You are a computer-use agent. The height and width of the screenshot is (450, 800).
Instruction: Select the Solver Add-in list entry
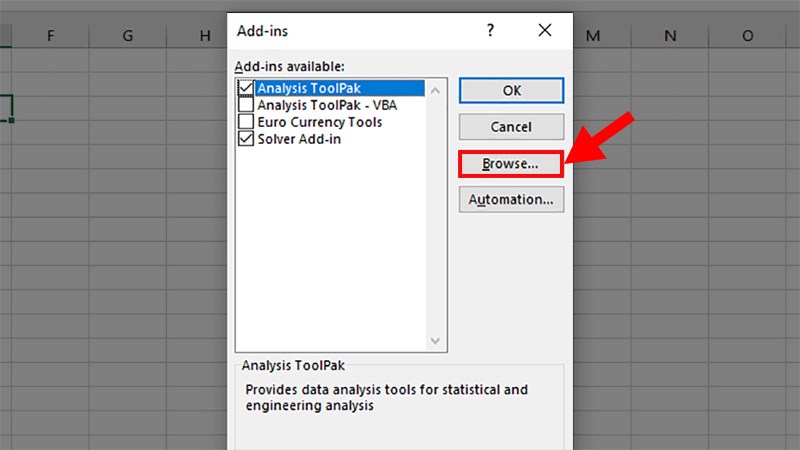point(298,140)
